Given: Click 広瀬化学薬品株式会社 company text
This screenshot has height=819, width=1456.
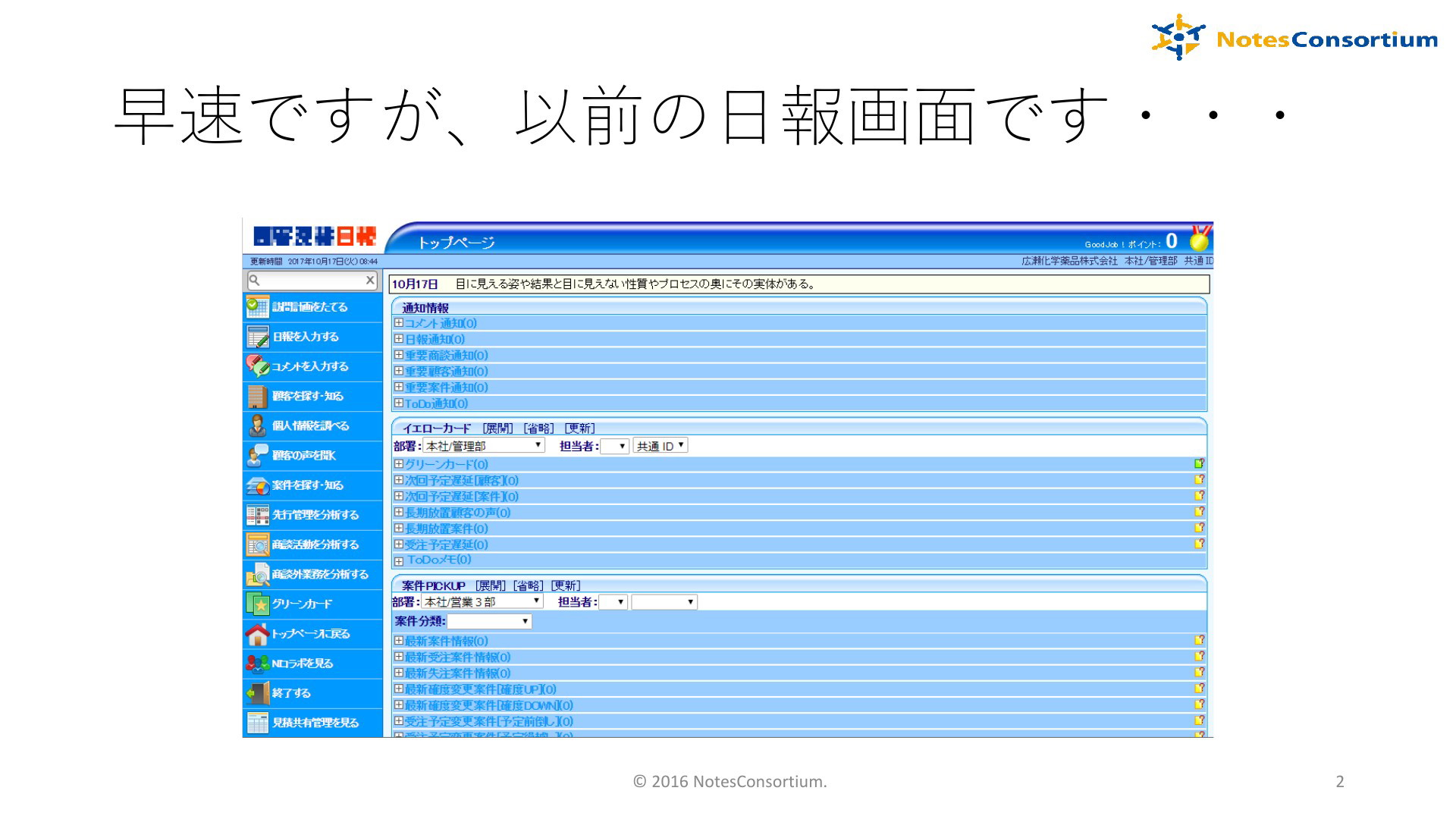Looking at the screenshot, I should click(x=1069, y=261).
